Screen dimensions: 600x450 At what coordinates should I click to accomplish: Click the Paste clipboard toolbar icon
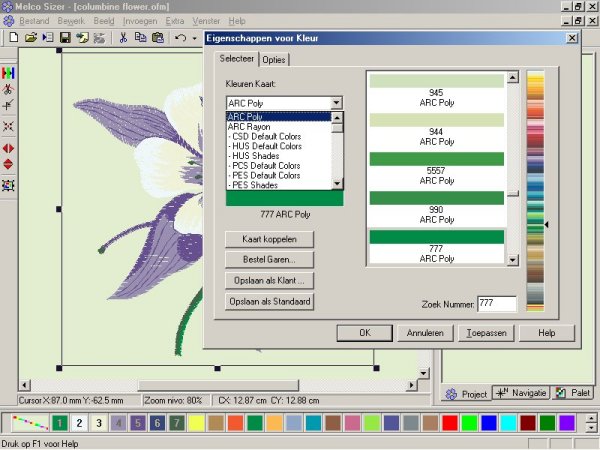click(x=158, y=38)
